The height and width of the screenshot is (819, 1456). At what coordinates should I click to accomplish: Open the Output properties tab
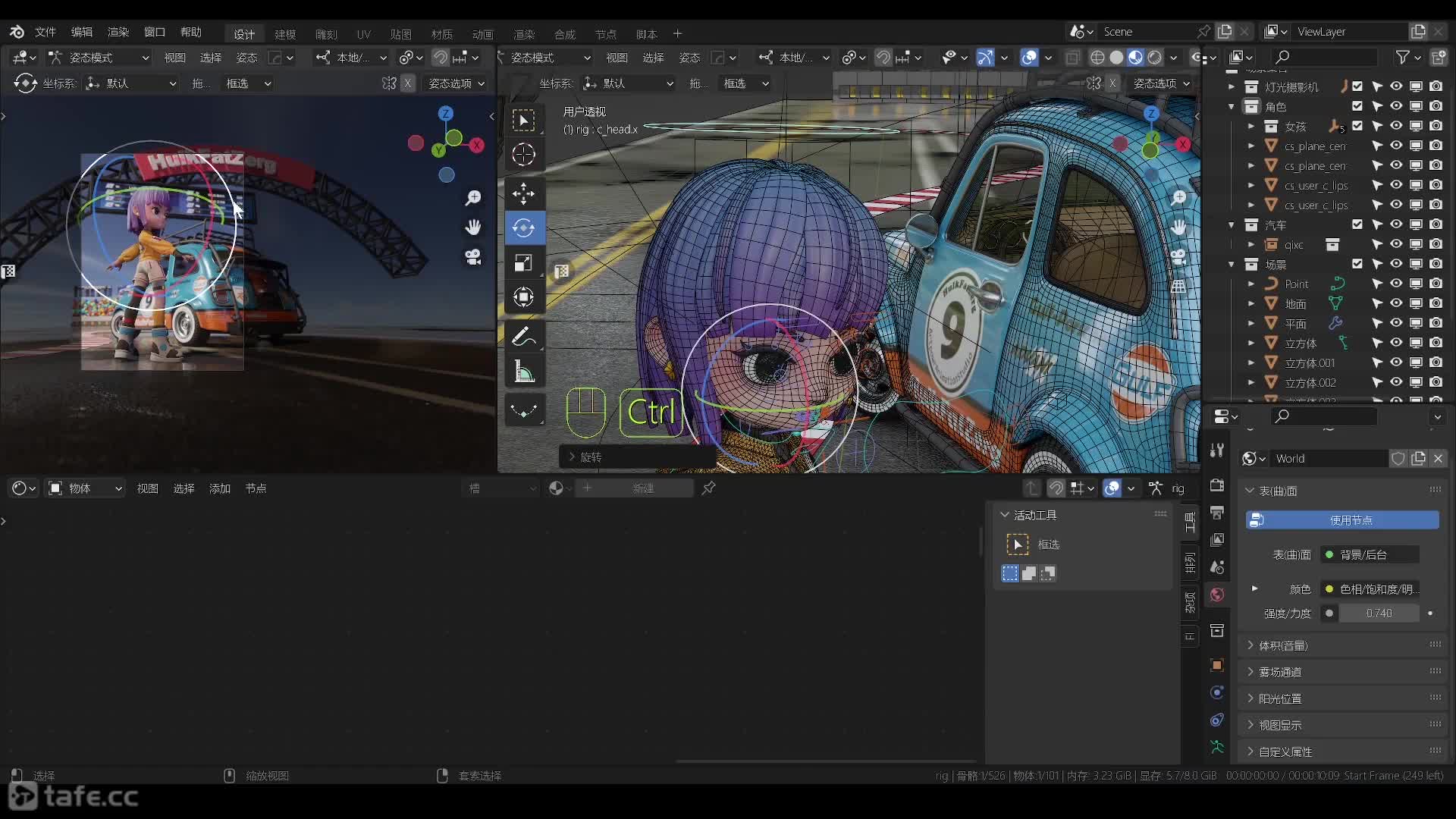[x=1217, y=513]
